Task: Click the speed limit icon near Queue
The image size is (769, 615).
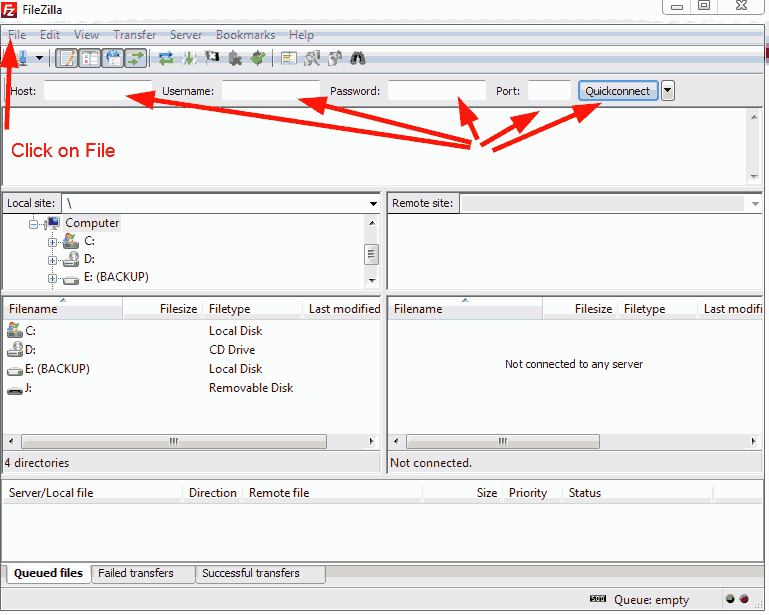Action: click(598, 599)
